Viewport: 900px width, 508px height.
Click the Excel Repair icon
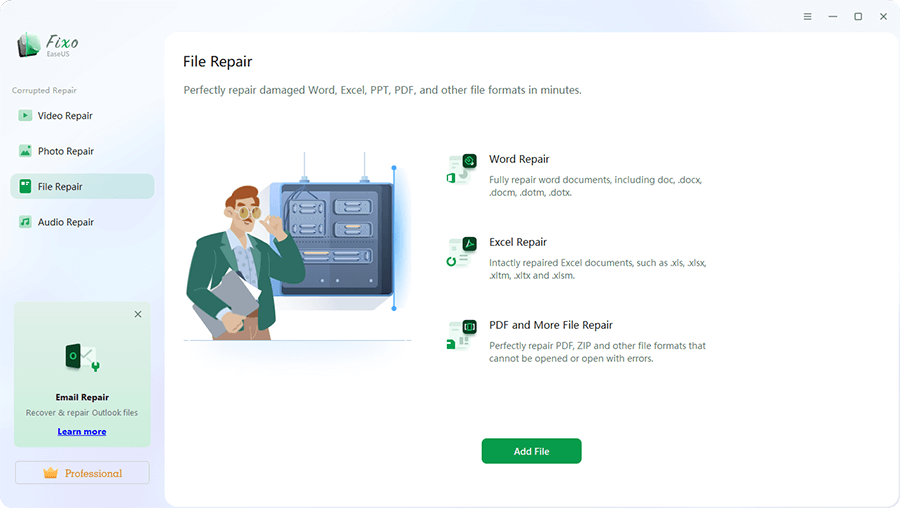click(462, 252)
